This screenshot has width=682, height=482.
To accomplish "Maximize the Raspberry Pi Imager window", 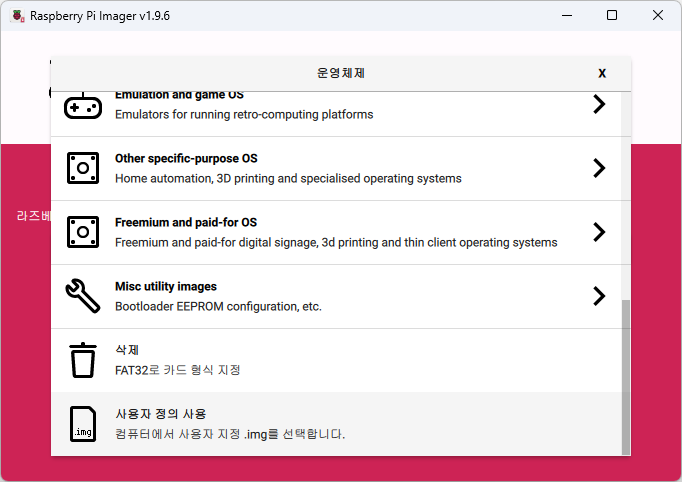I will [612, 16].
